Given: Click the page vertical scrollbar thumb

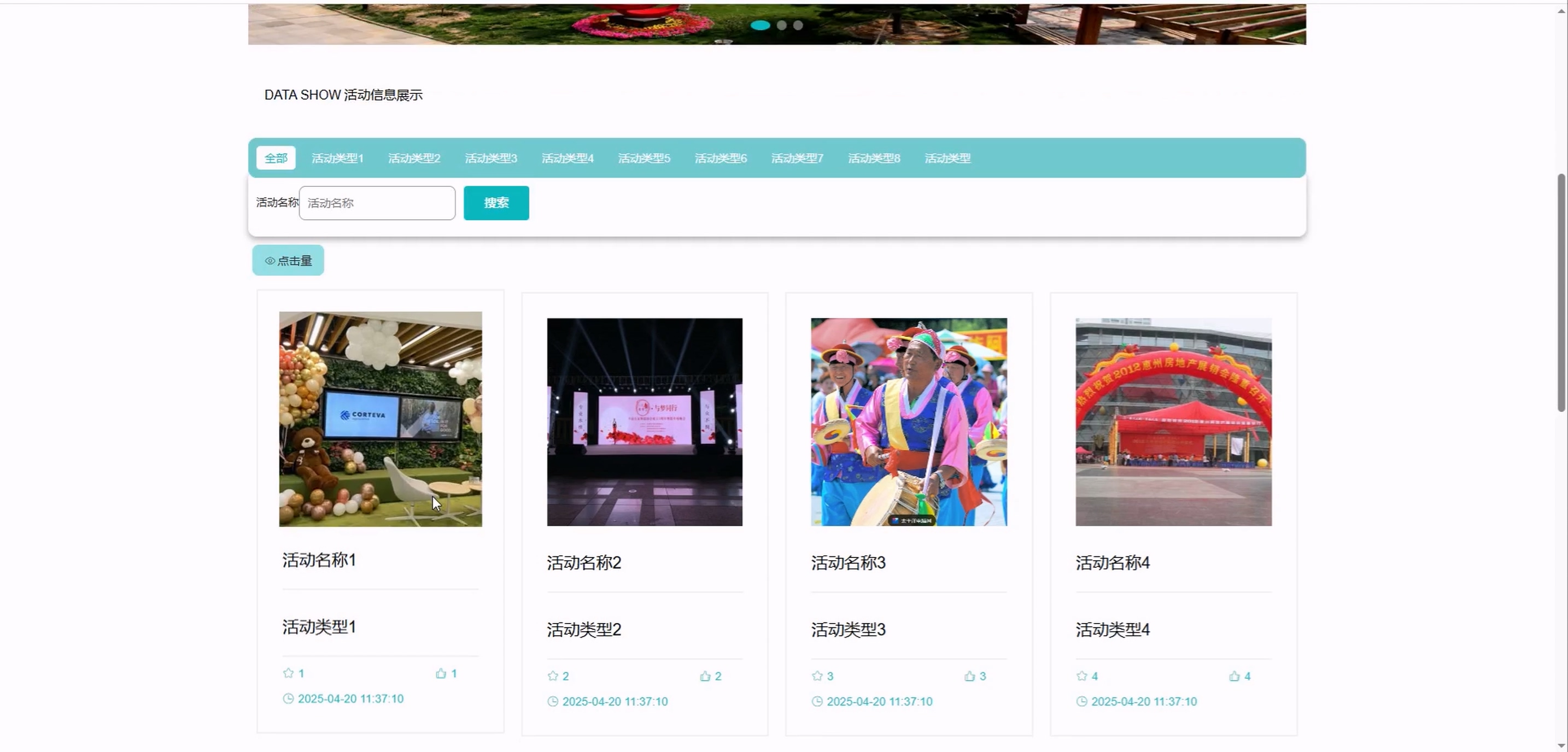Looking at the screenshot, I should 1563,292.
